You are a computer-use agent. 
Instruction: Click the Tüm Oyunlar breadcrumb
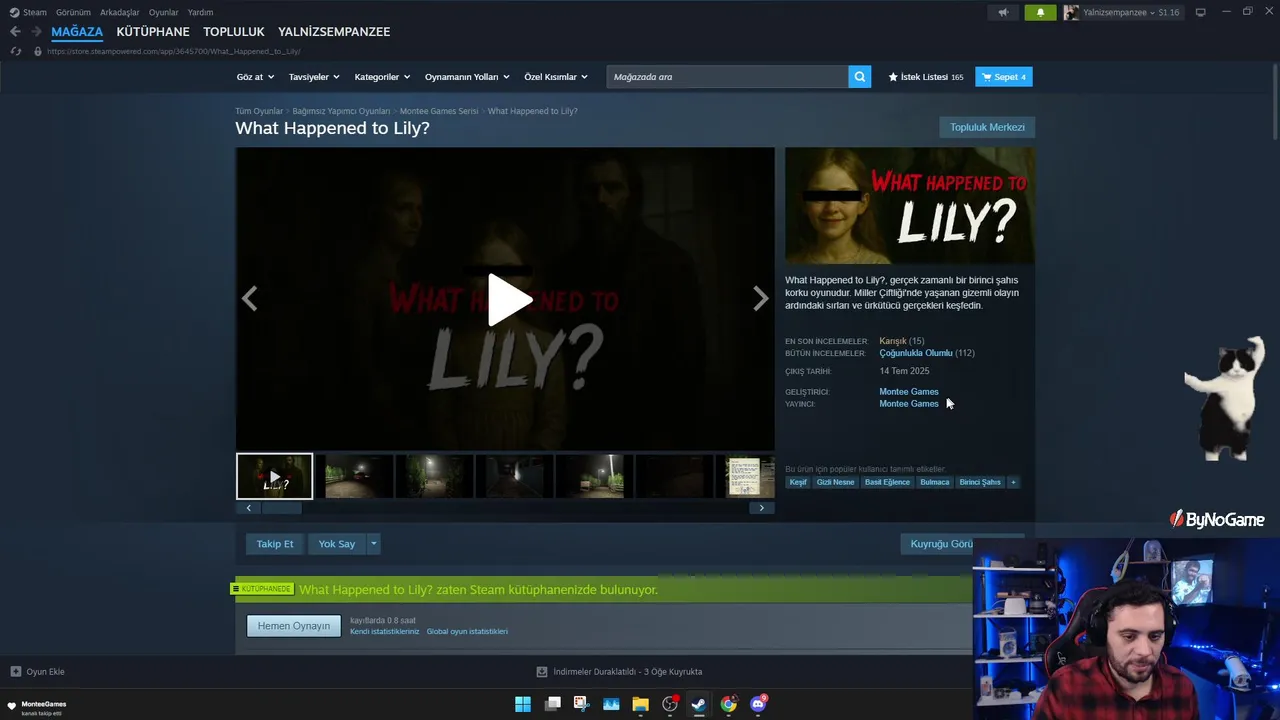click(x=259, y=111)
